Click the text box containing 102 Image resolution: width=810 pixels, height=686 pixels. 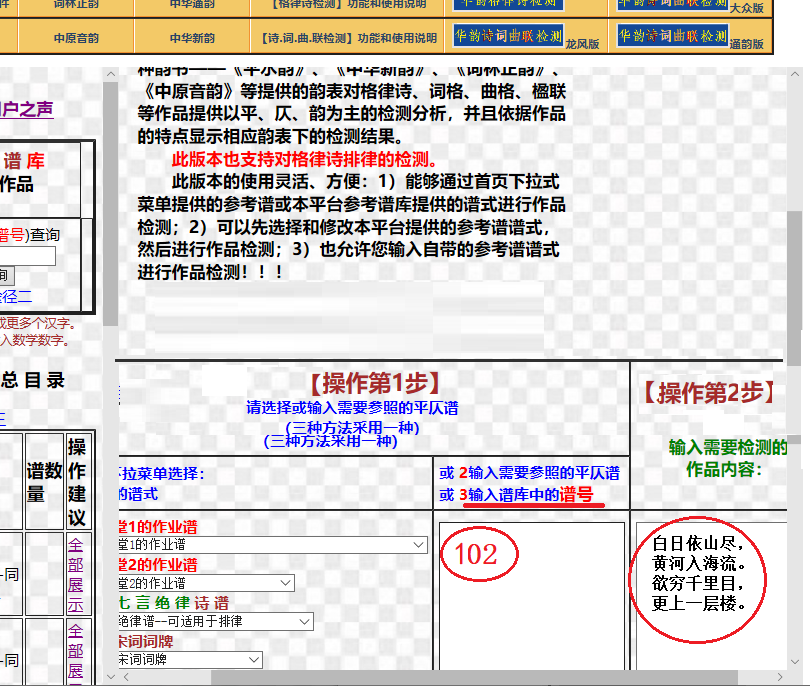530,595
